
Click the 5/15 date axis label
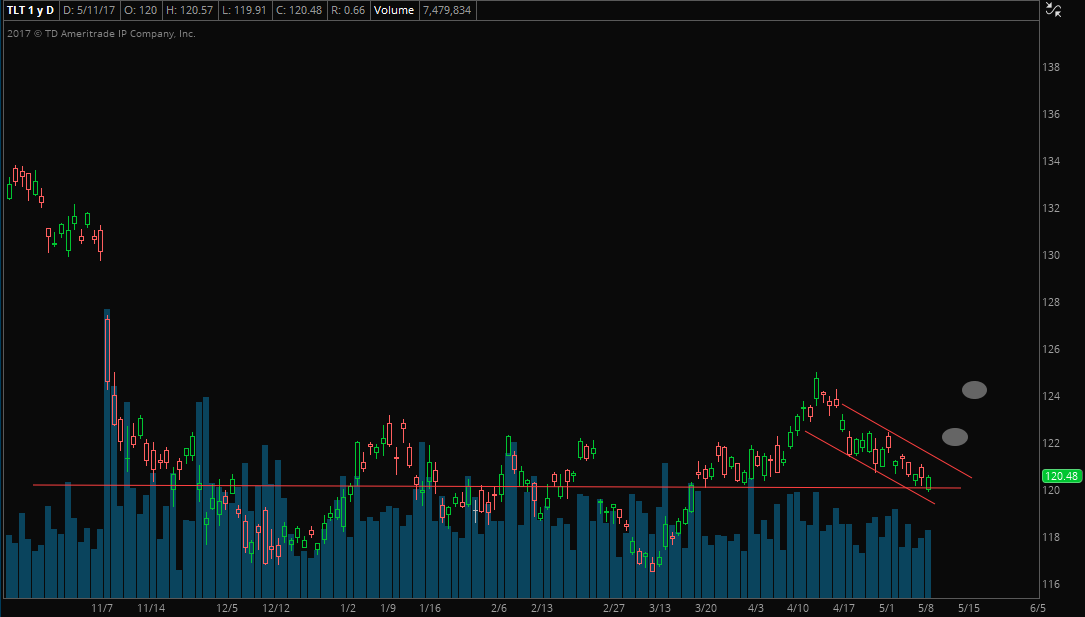[x=969, y=608]
